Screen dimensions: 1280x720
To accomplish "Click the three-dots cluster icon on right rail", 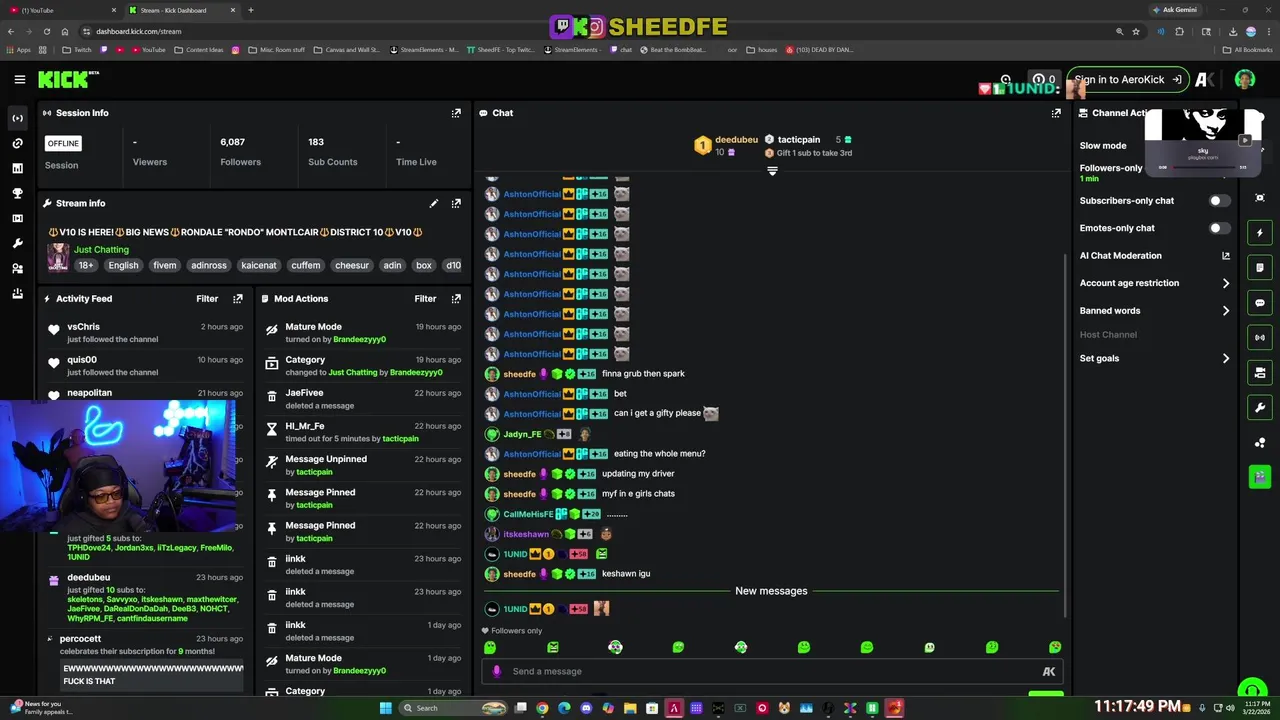I will point(1260,443).
